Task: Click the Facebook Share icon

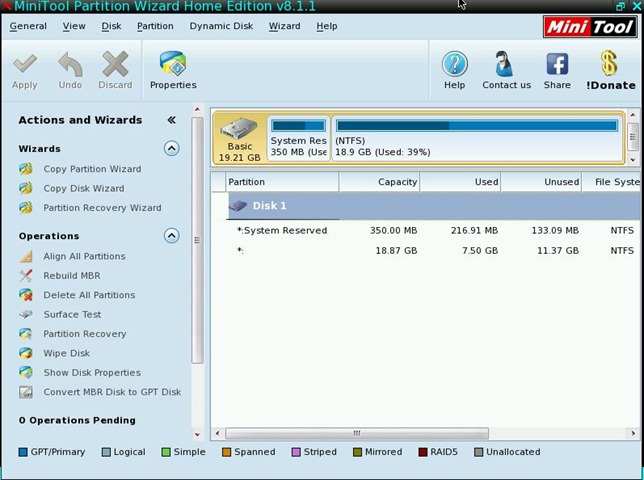Action: point(557,64)
